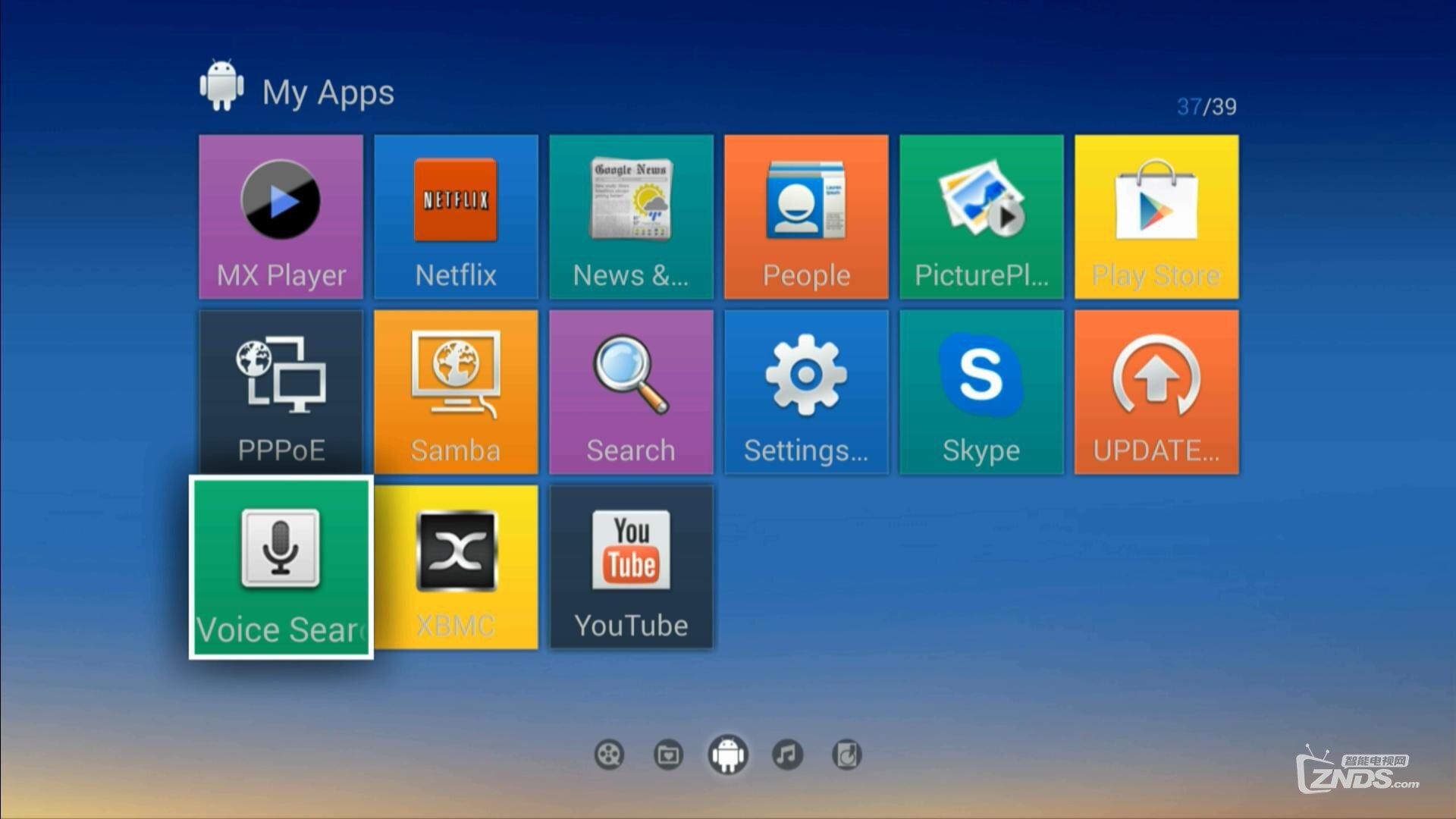1456x819 pixels.
Task: Switch to the folder browser section
Action: point(668,755)
